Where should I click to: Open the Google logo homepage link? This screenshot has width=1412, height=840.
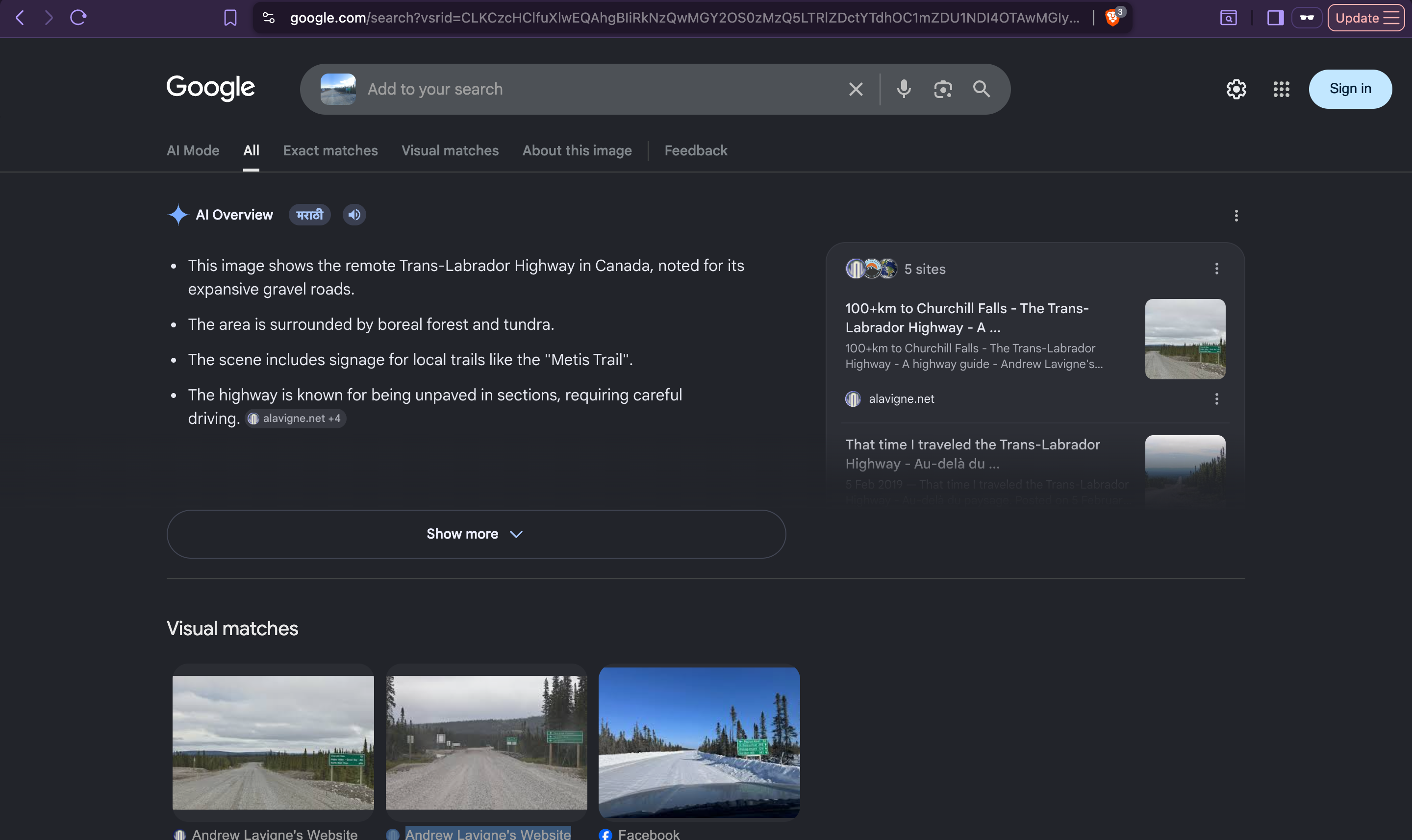pyautogui.click(x=210, y=88)
